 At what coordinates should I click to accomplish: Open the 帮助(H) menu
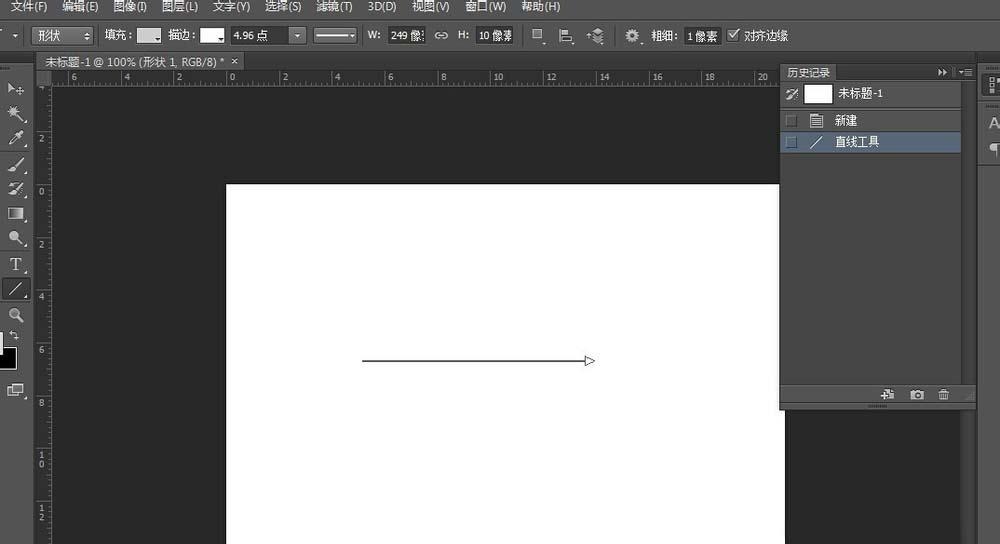point(540,6)
